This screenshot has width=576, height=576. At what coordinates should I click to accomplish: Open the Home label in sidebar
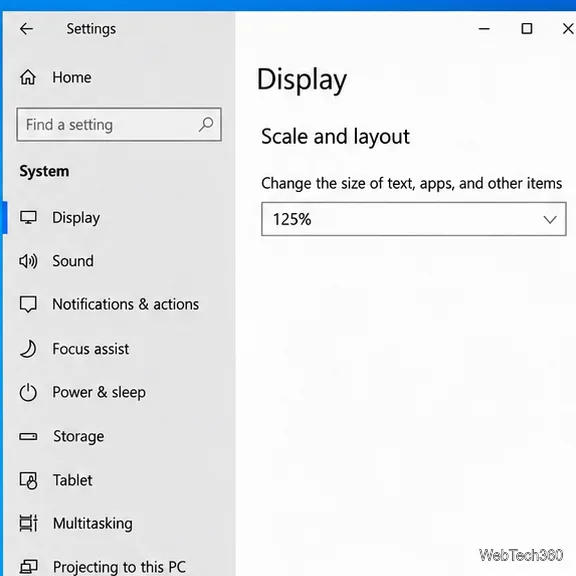[72, 78]
